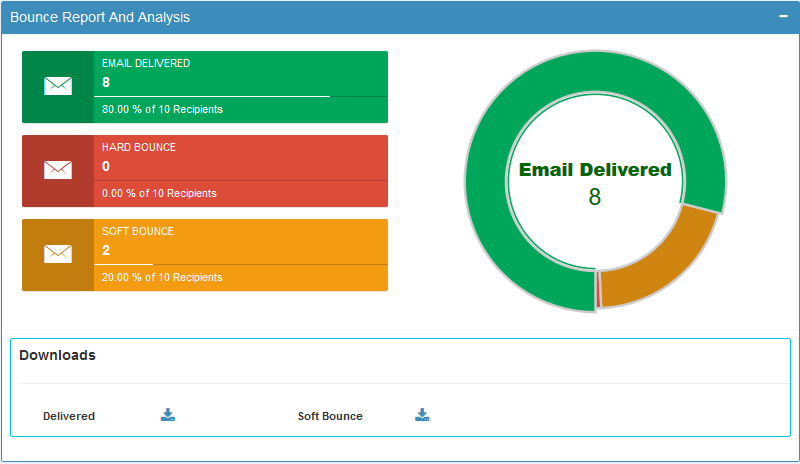
Task: Download the Delivered report via its icon
Action: 168,415
